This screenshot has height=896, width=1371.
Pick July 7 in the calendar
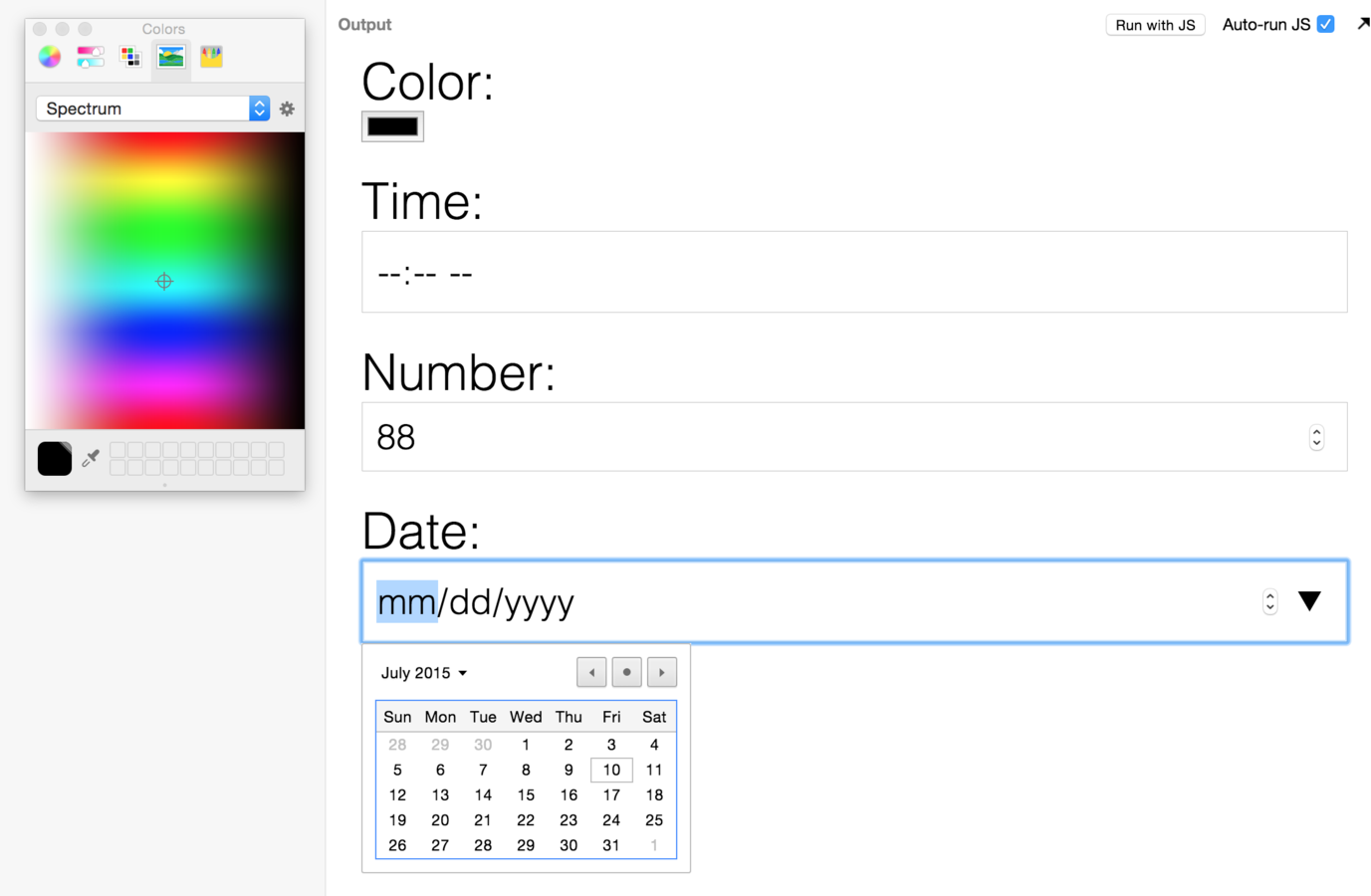click(x=483, y=770)
